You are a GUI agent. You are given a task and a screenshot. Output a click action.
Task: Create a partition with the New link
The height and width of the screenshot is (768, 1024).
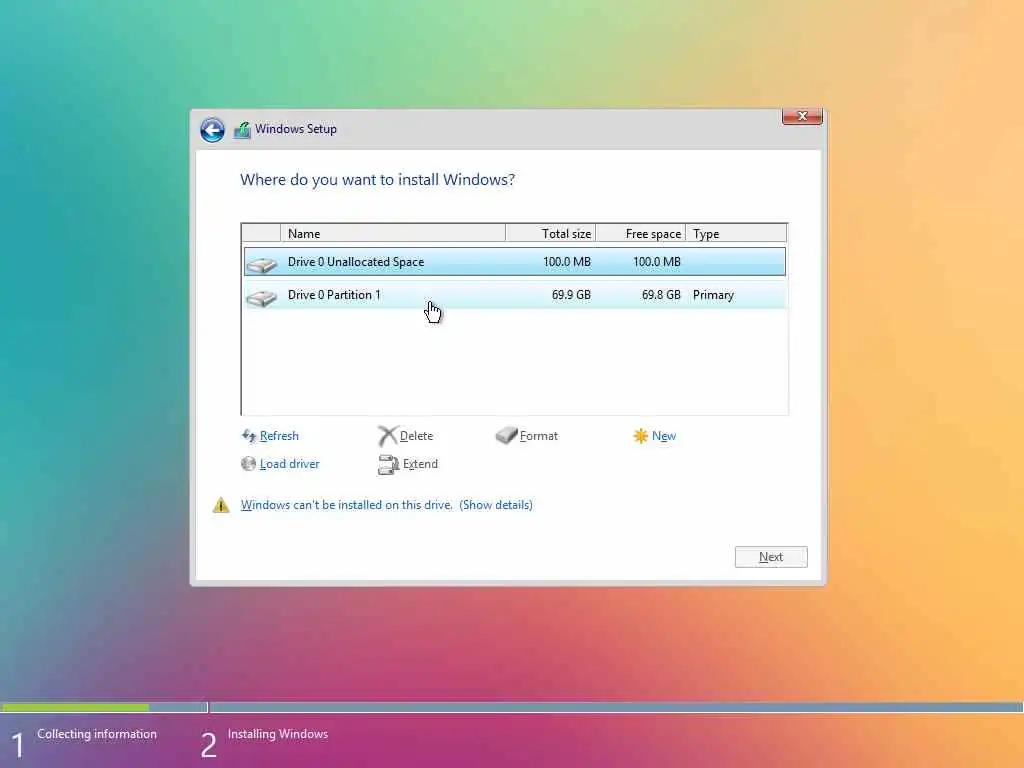click(x=664, y=436)
